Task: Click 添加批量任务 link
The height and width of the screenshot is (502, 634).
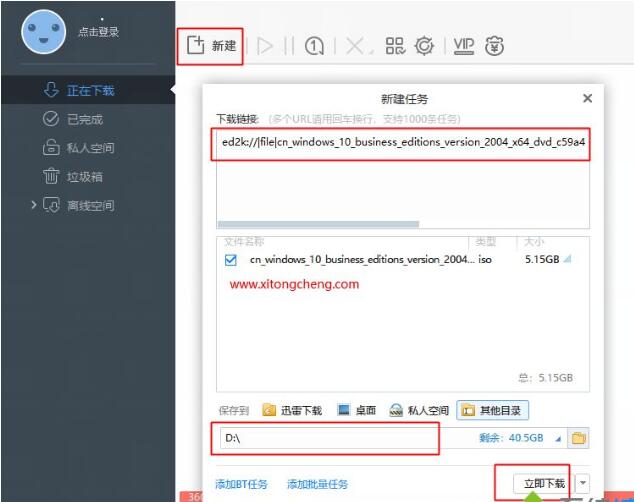Action: [317, 484]
